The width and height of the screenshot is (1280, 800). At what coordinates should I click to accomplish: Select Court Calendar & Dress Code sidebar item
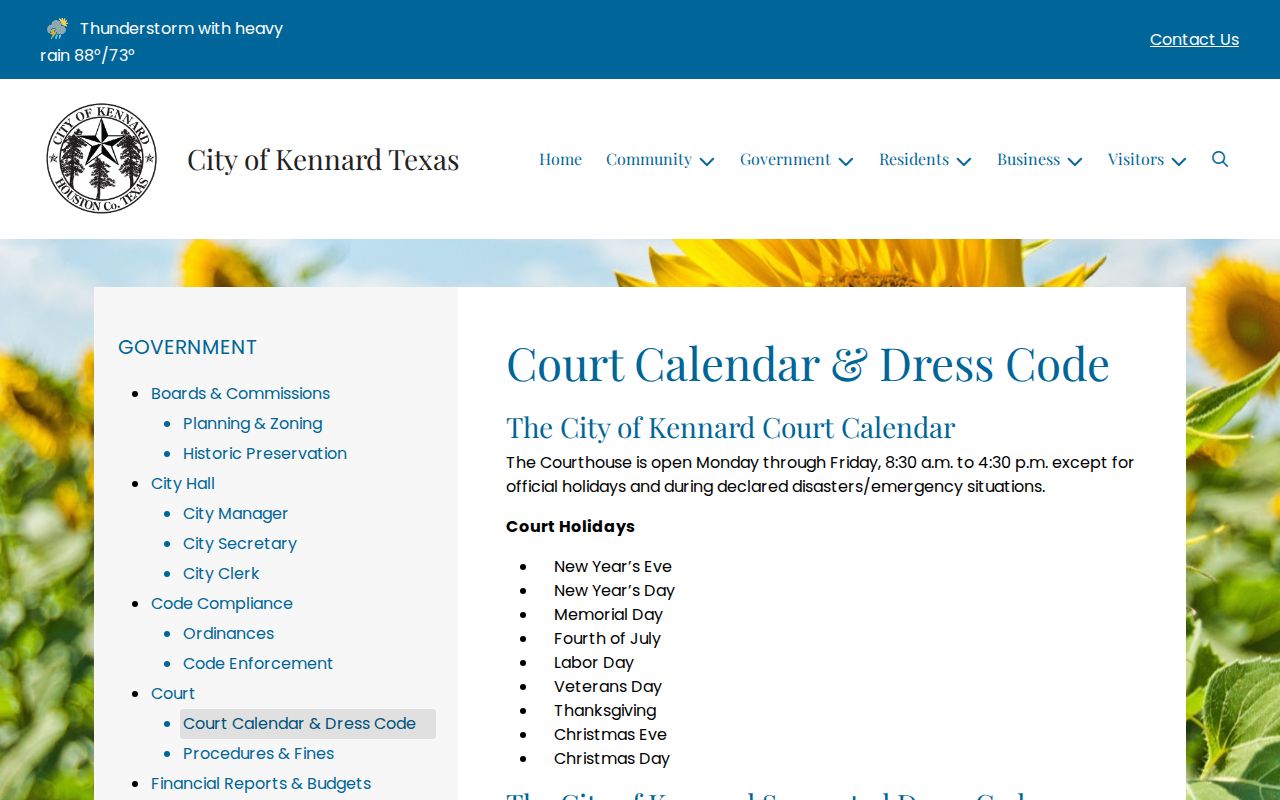pyautogui.click(x=308, y=724)
